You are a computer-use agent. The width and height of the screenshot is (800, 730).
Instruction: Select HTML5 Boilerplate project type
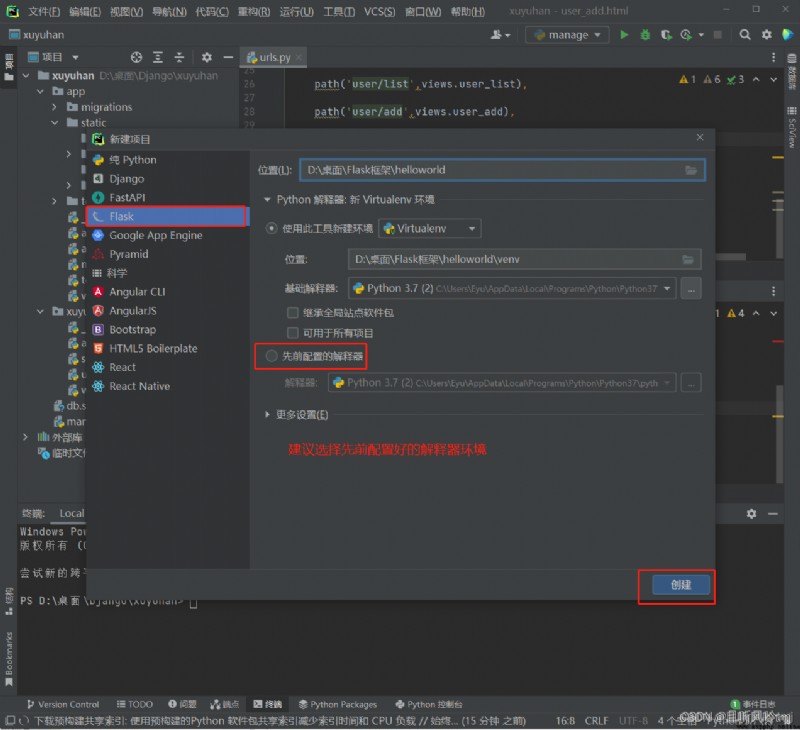tap(167, 348)
